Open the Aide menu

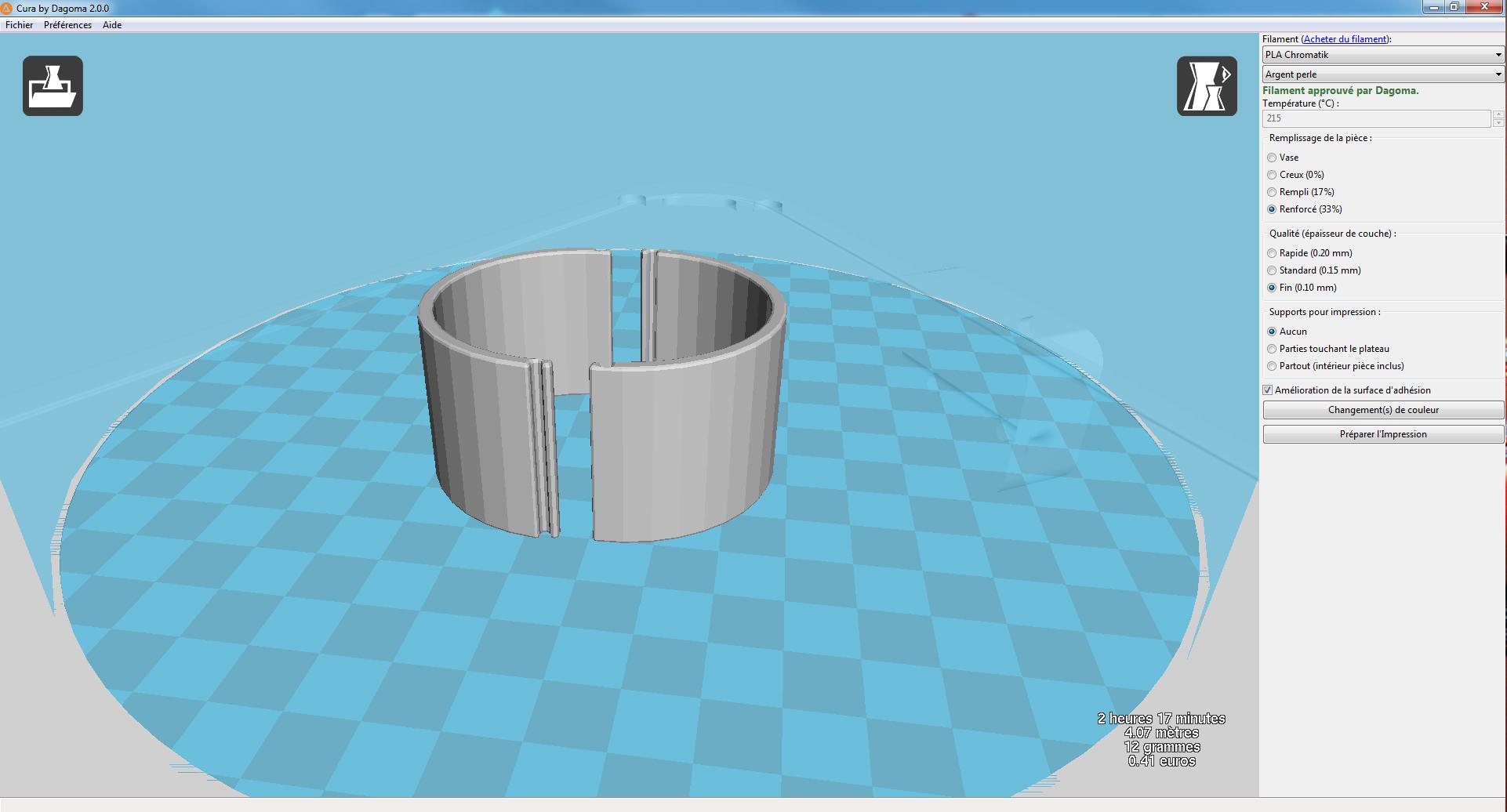(x=112, y=25)
